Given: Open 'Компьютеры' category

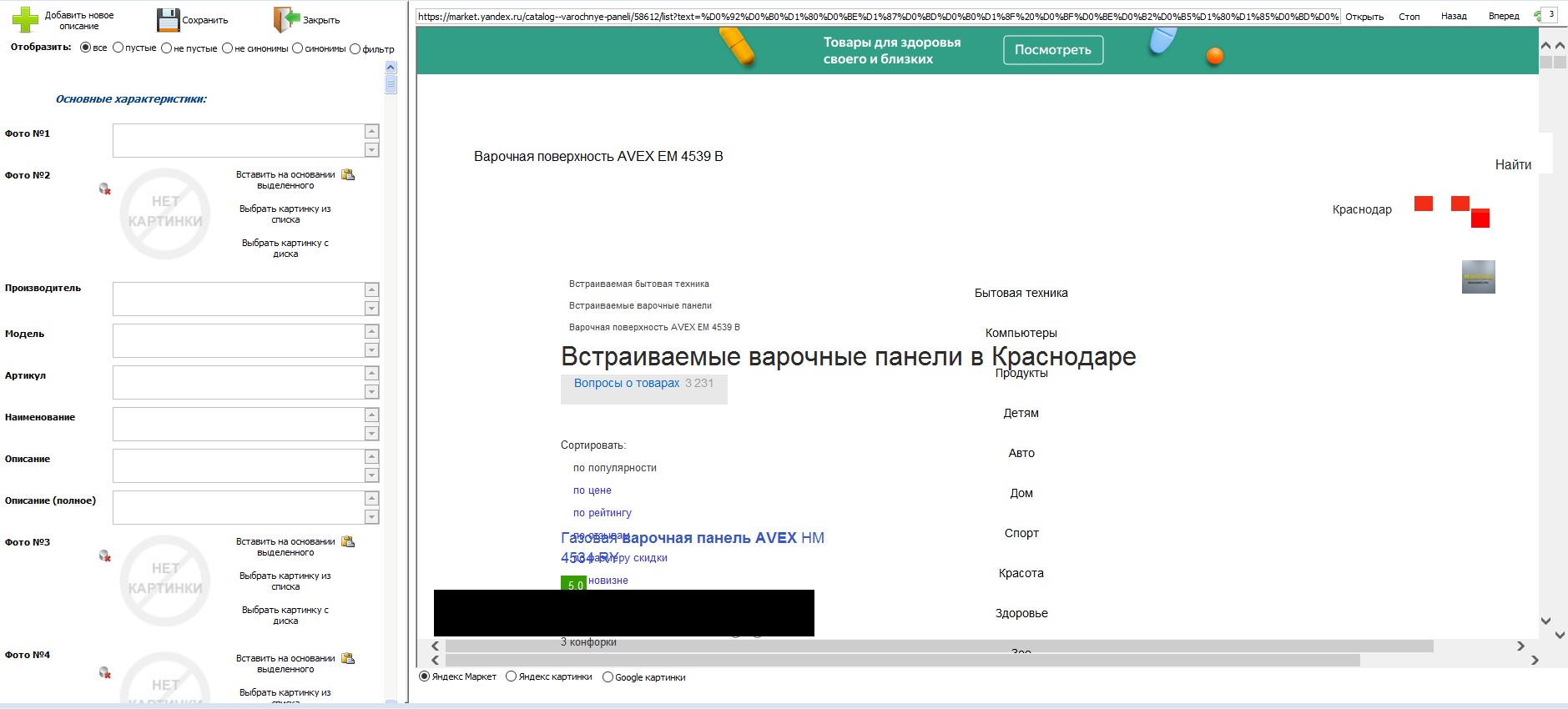Looking at the screenshot, I should (1021, 333).
